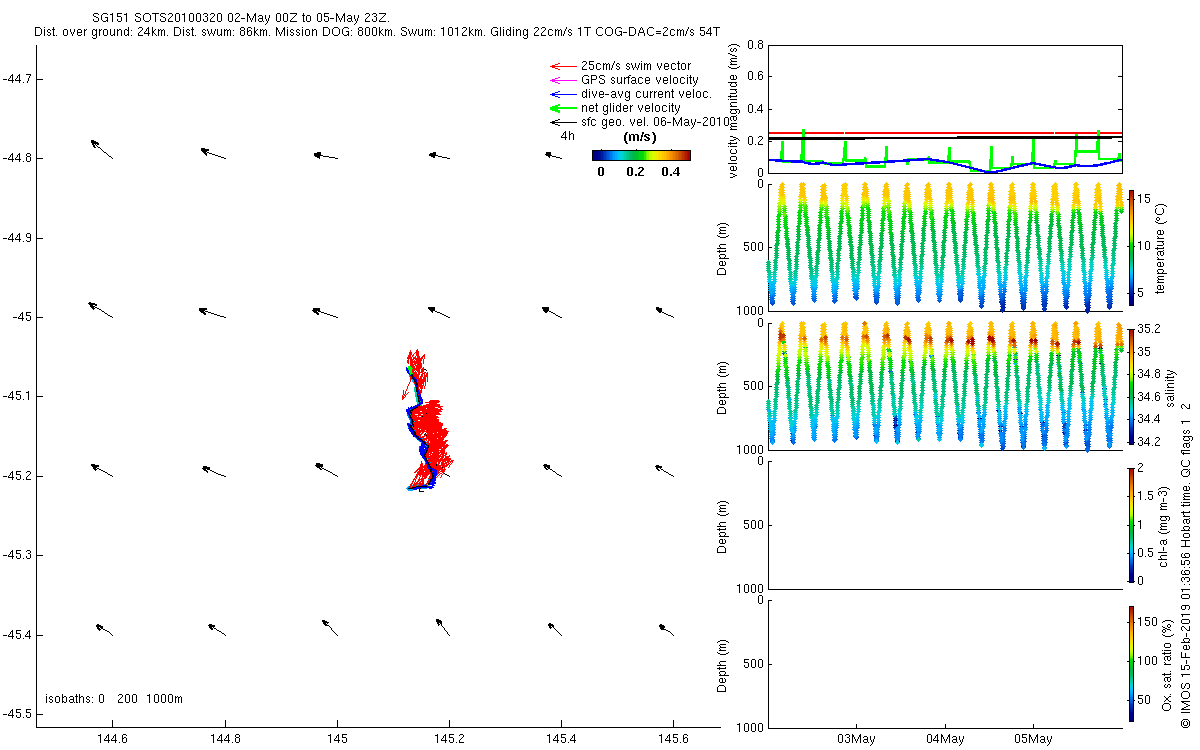Click the '-45.5' latitude tick label
Viewport: 1200px width, 750px height.
(x=17, y=714)
